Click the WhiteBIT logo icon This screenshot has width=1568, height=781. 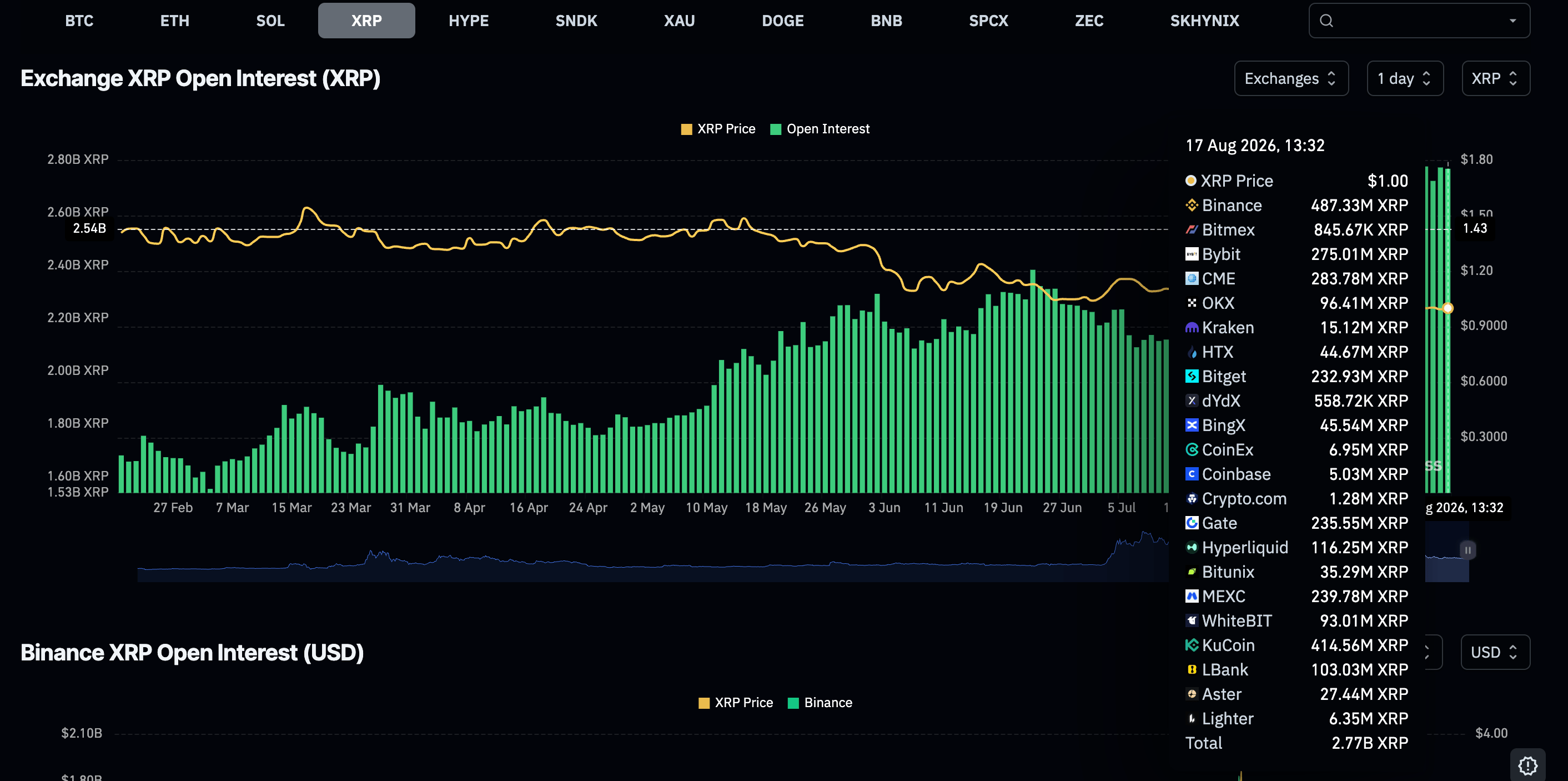(x=1192, y=620)
